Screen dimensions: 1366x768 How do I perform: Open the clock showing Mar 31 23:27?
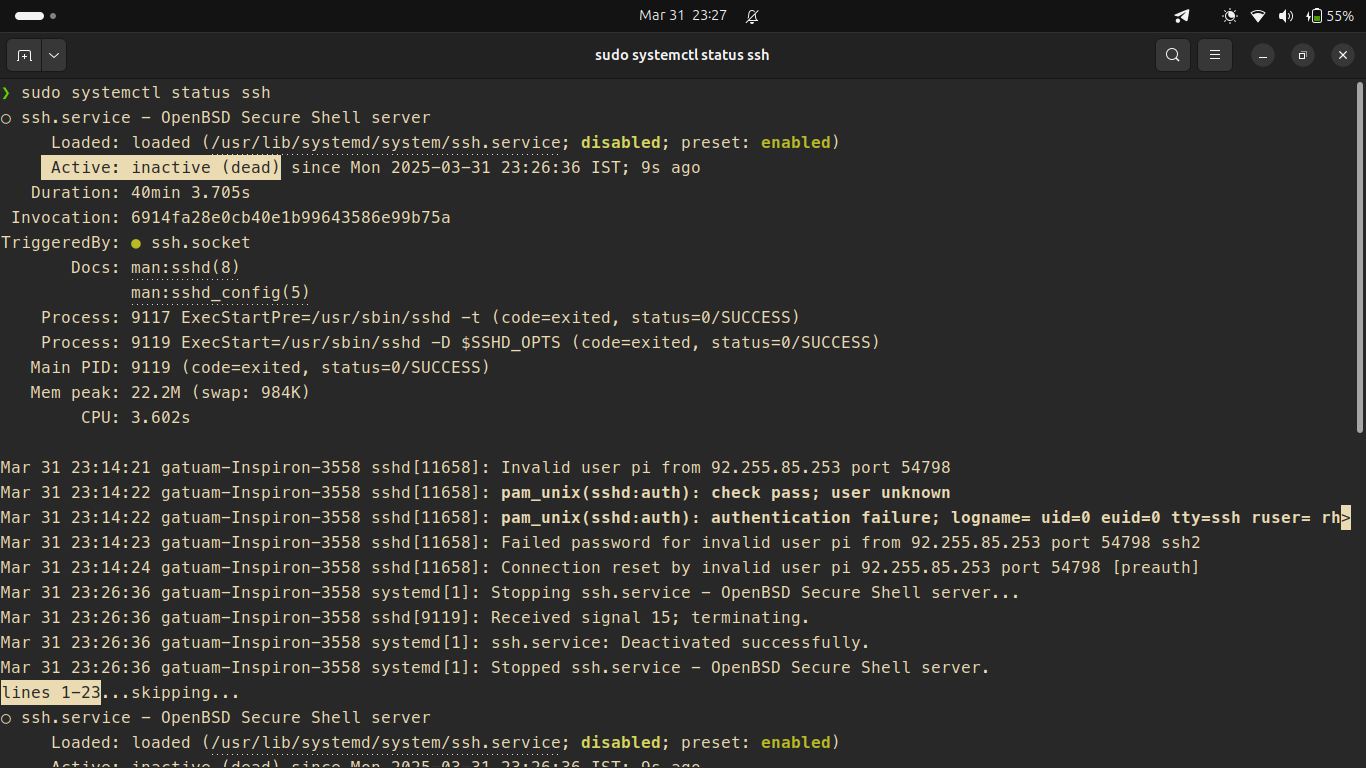(683, 16)
